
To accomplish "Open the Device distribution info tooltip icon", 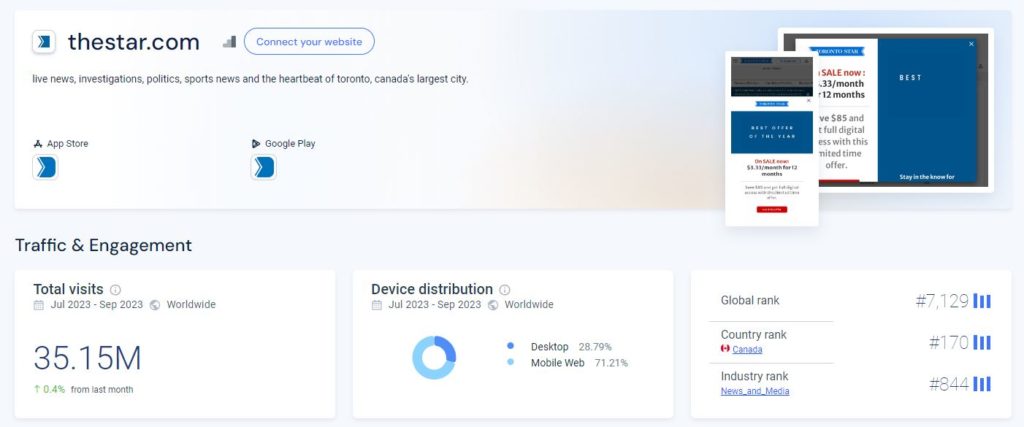I will 505,289.
